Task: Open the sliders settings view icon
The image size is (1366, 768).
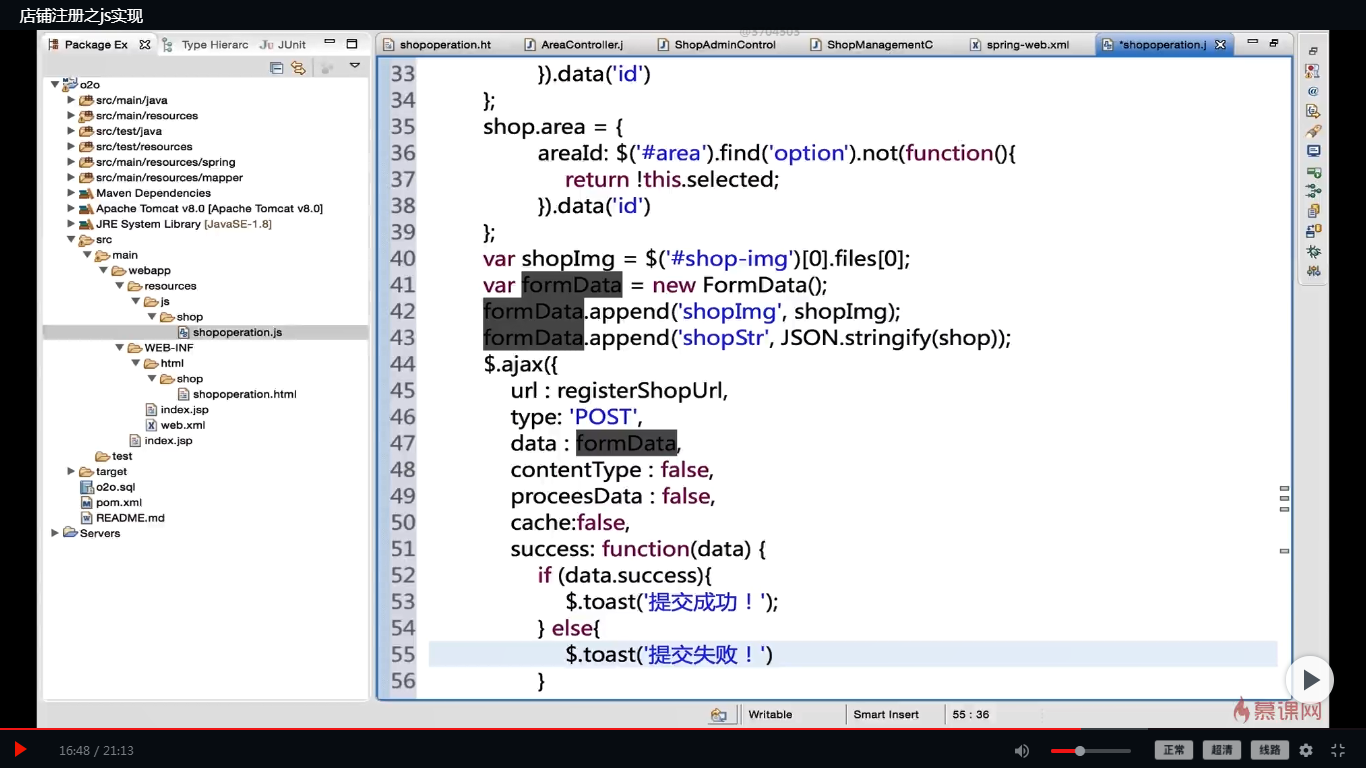Action: 1313,270
